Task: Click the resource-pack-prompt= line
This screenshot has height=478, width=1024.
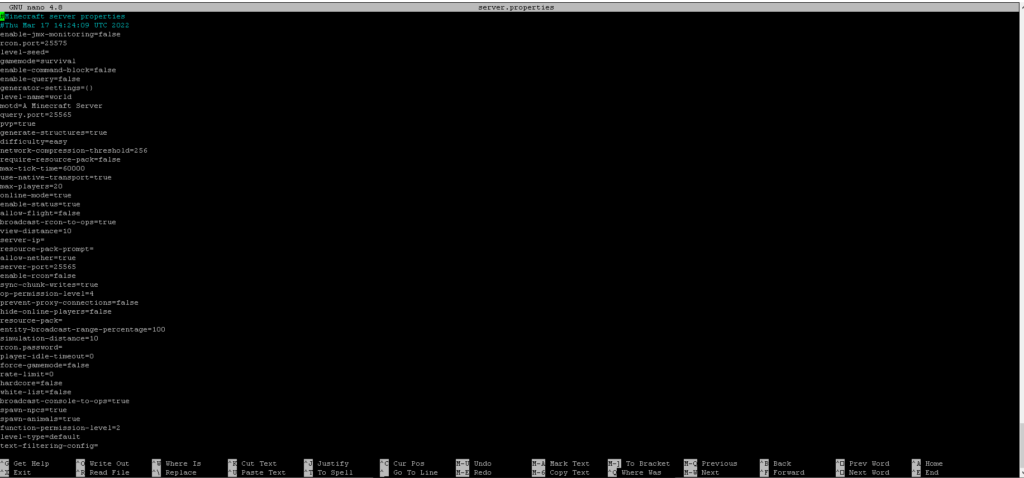Action: [x=47, y=249]
